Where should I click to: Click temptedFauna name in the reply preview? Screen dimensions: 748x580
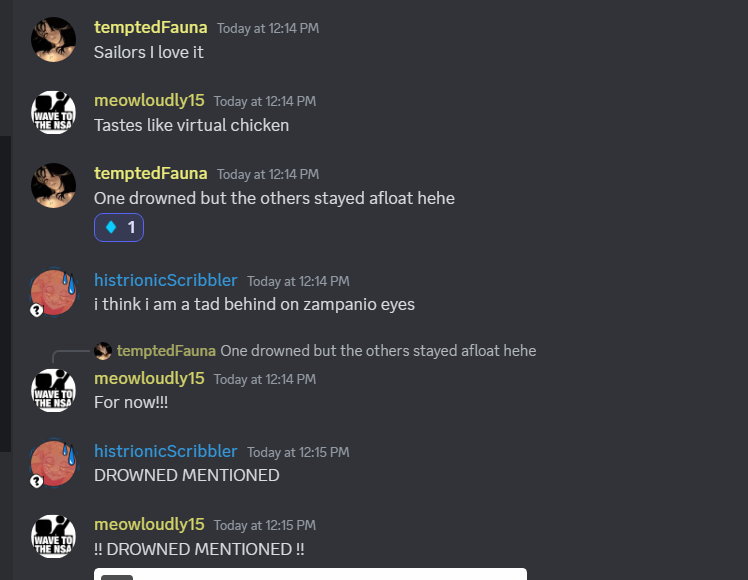tap(166, 351)
